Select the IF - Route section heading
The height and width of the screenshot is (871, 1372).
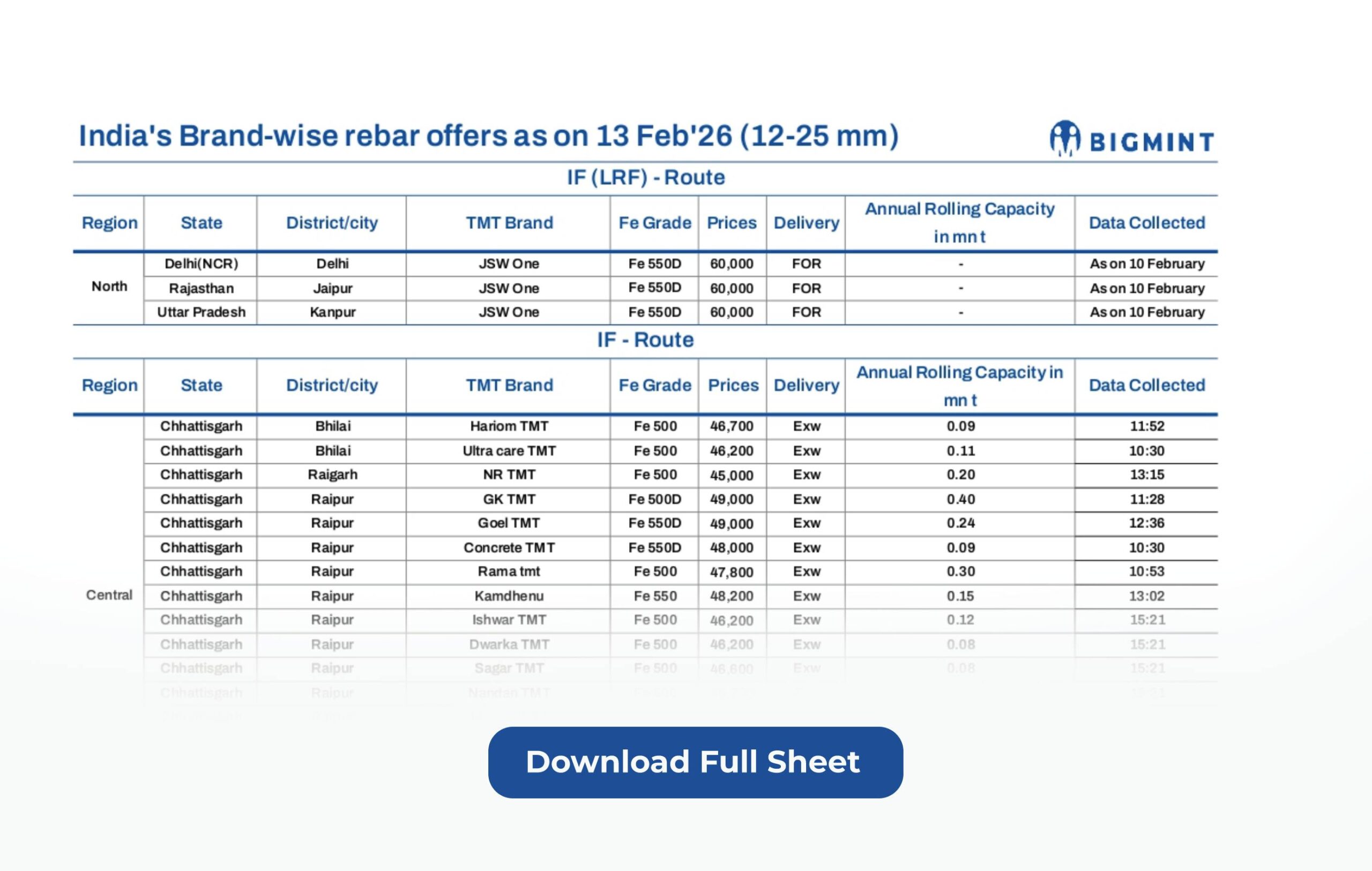click(x=645, y=340)
